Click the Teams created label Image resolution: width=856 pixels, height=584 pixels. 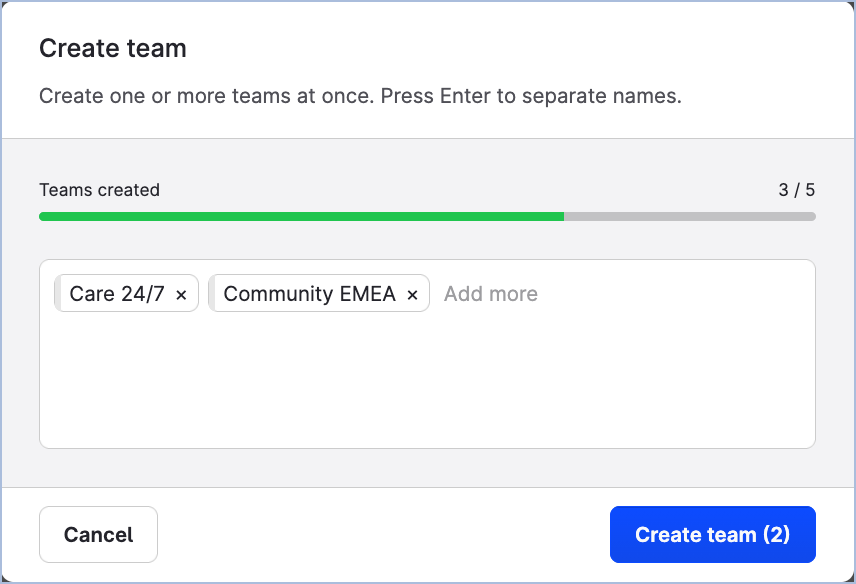[99, 189]
